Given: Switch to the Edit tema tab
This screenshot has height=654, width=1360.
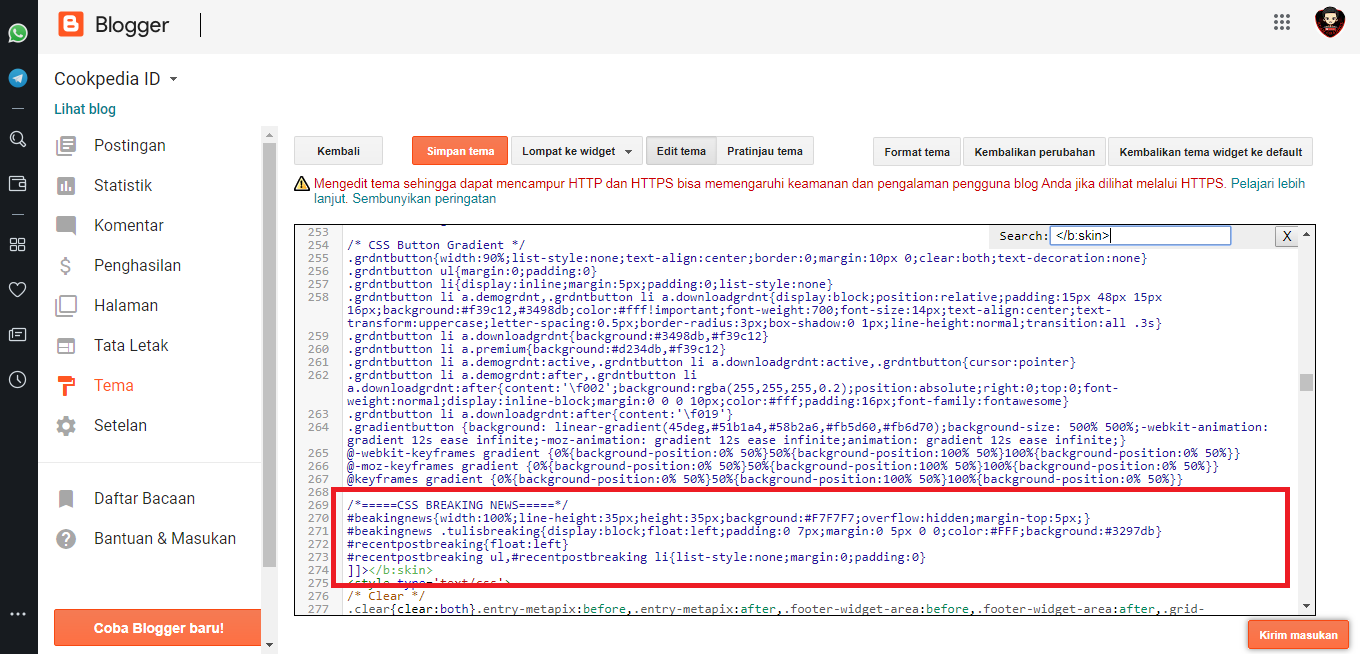Looking at the screenshot, I should 681,151.
